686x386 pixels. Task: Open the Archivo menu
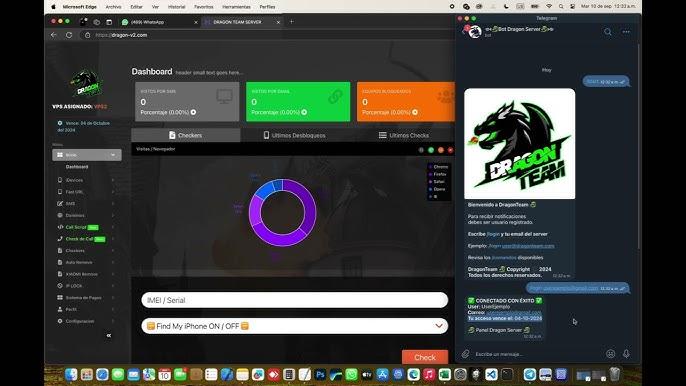tap(113, 7)
